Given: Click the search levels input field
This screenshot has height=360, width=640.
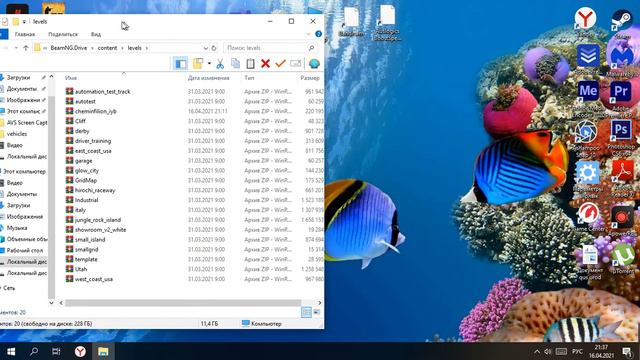Looking at the screenshot, I should (x=270, y=48).
